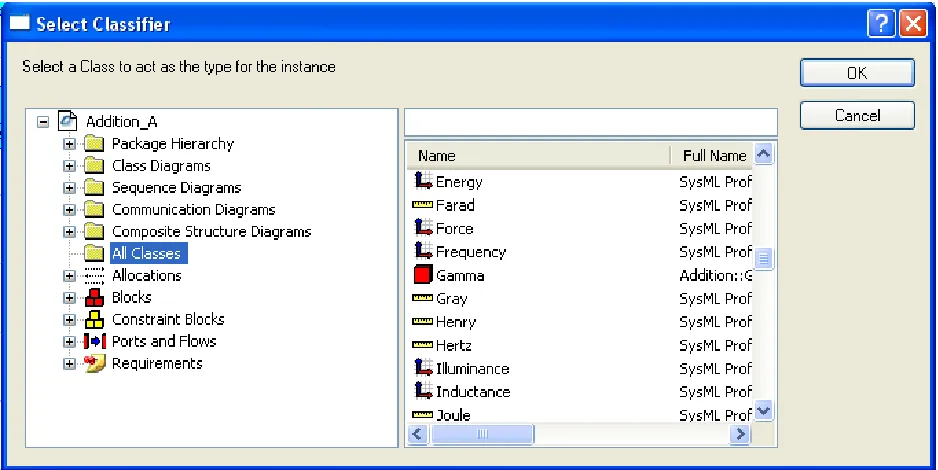The height and width of the screenshot is (470, 938).
Task: Click the Inductance dimension icon
Action: pyautogui.click(x=423, y=390)
